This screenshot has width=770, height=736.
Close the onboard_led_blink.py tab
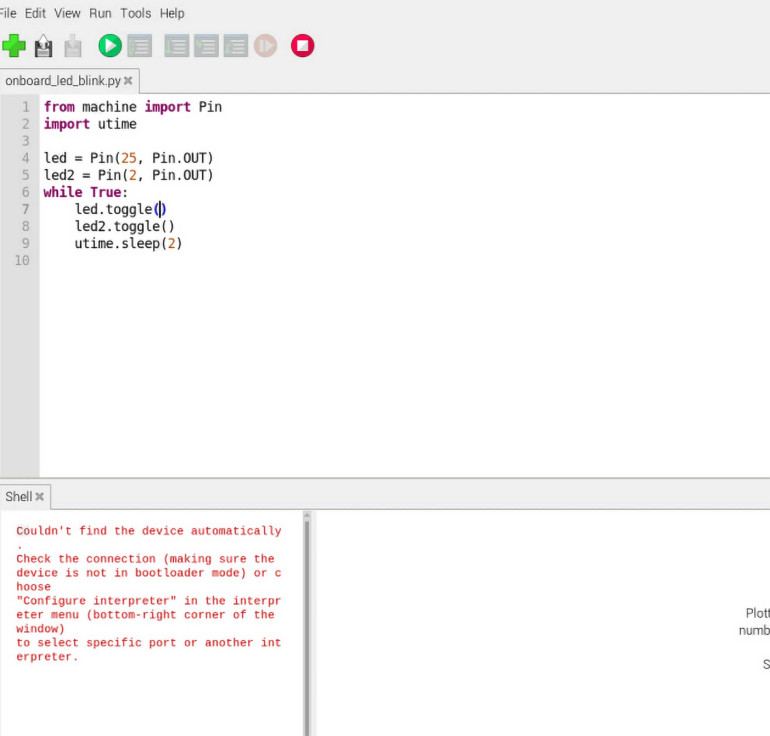click(x=128, y=80)
